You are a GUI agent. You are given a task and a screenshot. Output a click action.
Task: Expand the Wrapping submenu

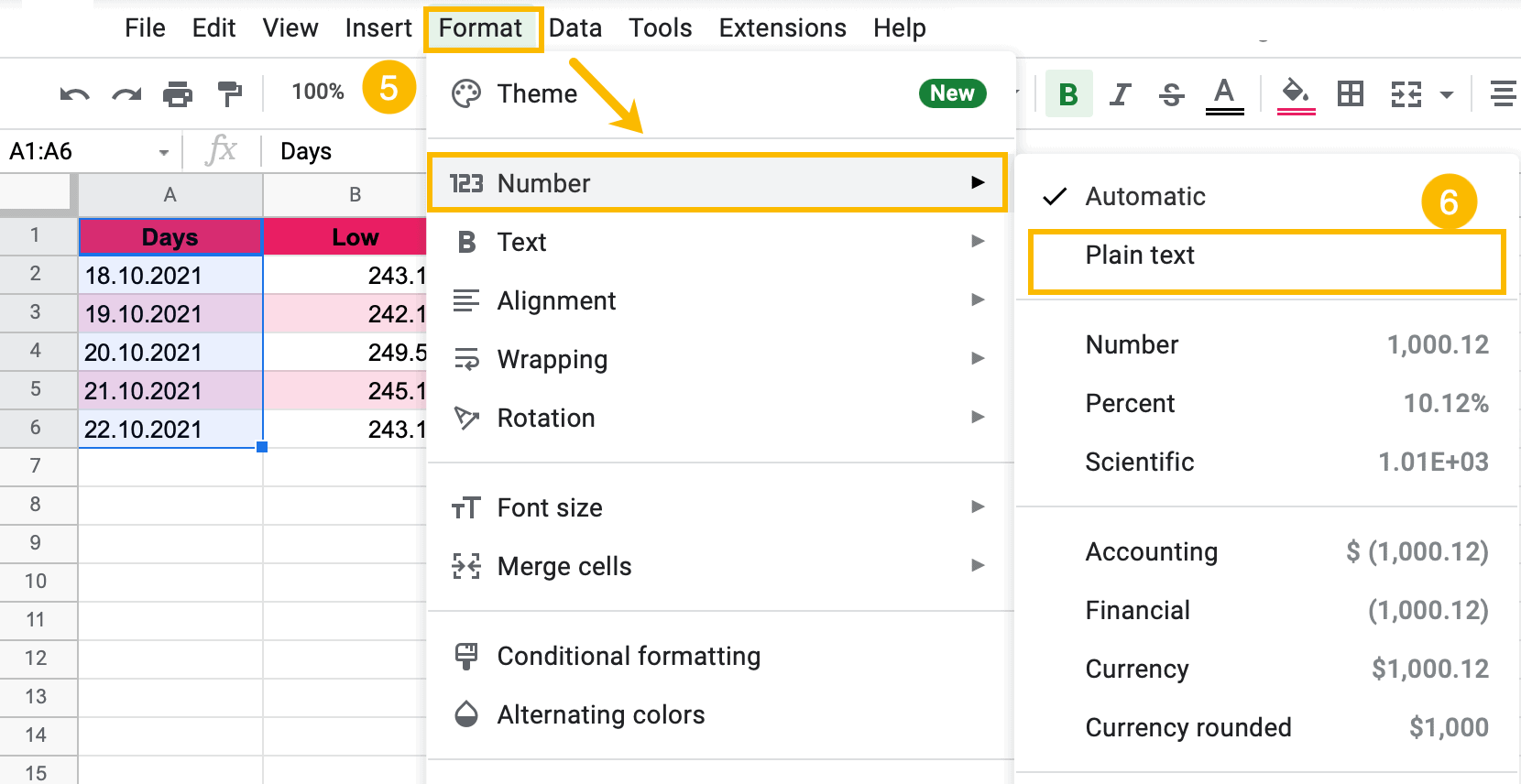point(720,359)
